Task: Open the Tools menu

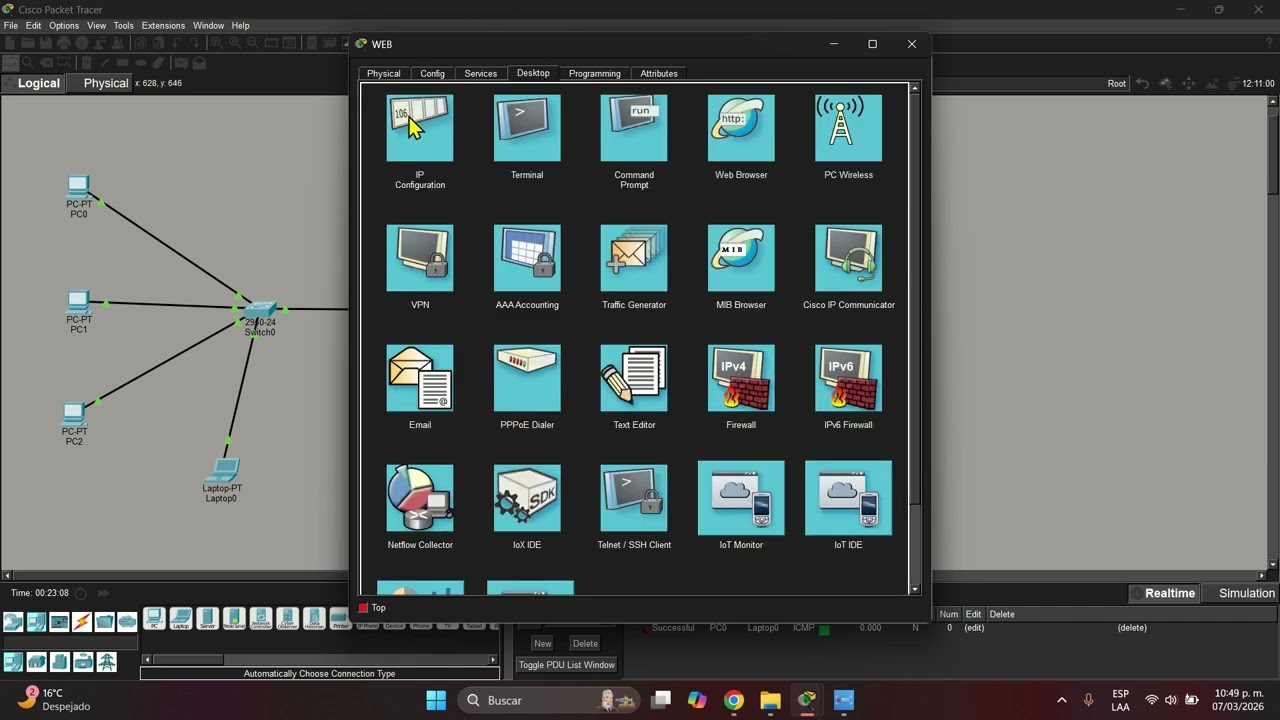Action: [124, 25]
